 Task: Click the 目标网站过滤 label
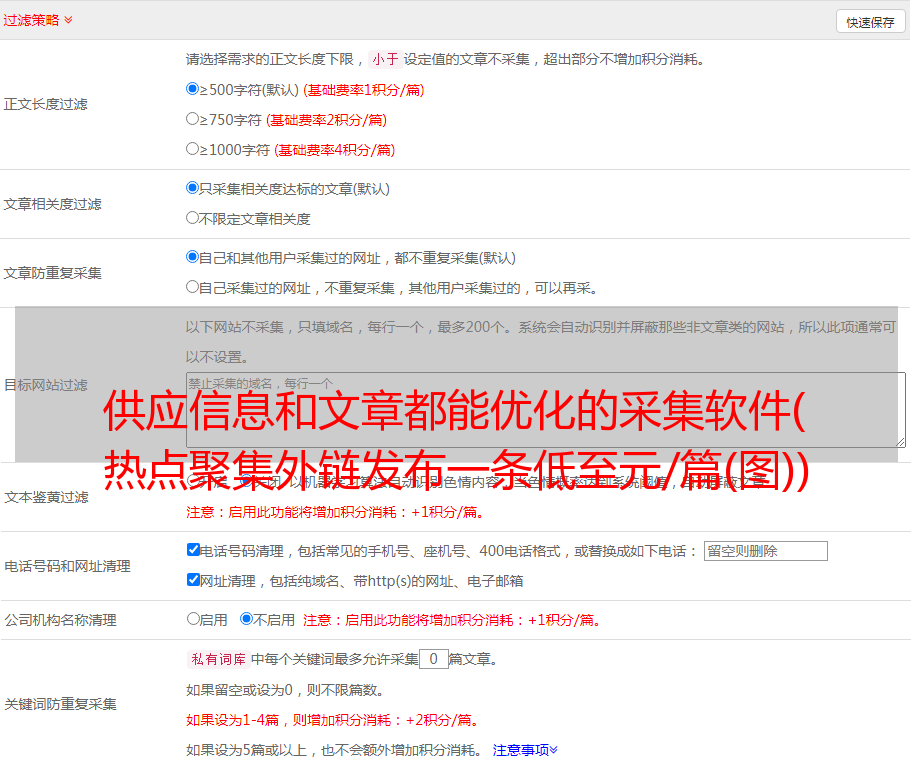(x=45, y=385)
